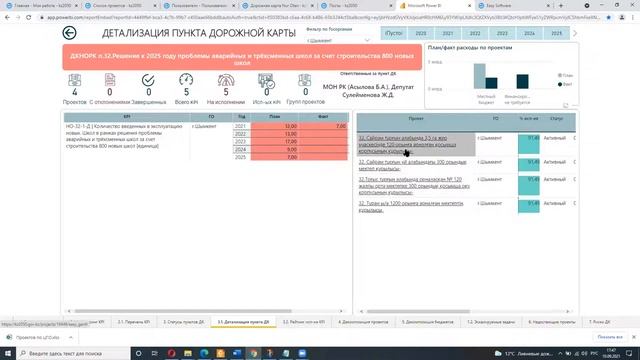This screenshot has height=360, width=640.
Task: Open Opera from the taskbar
Action: 171,353
